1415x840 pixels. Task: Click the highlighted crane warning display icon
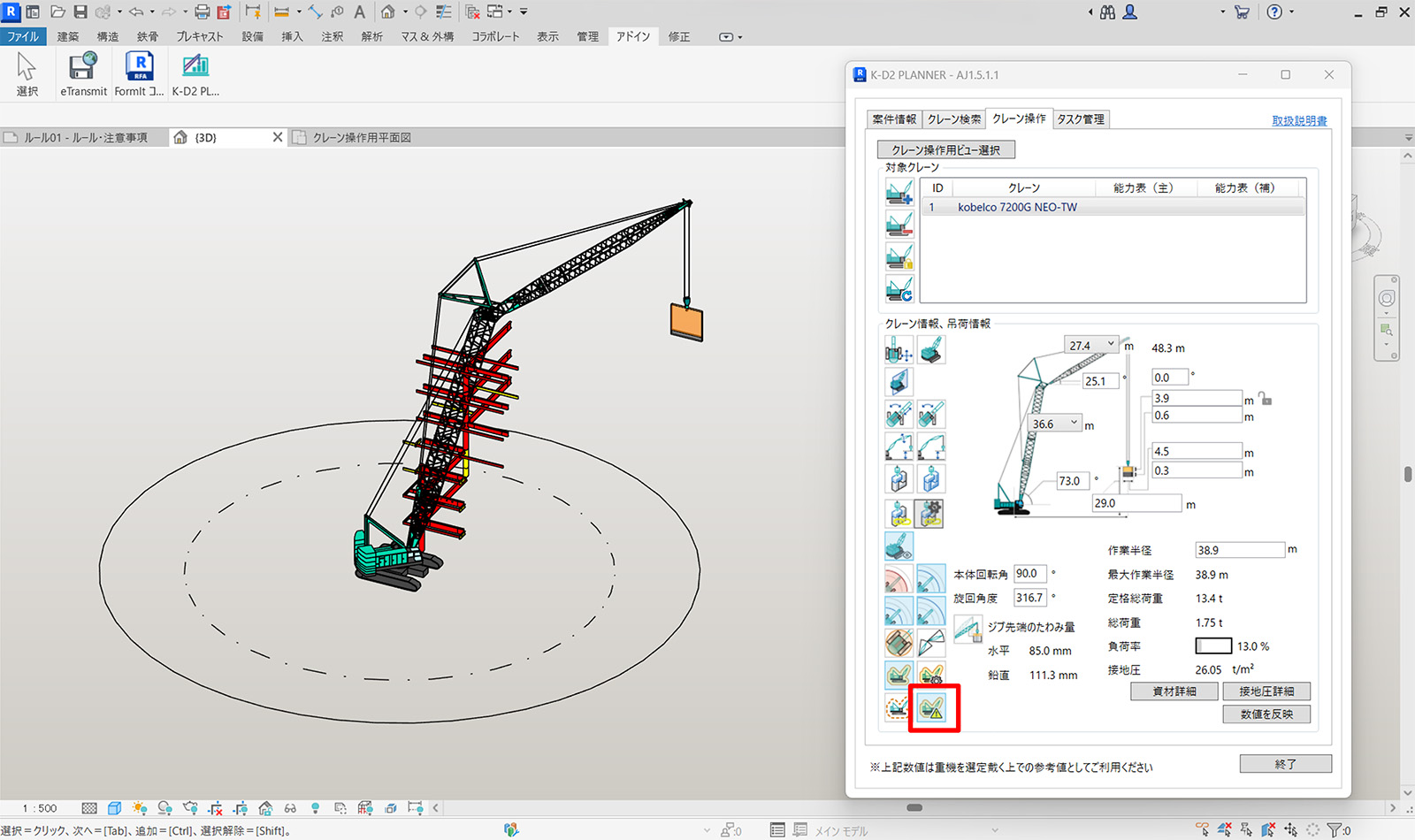[932, 707]
